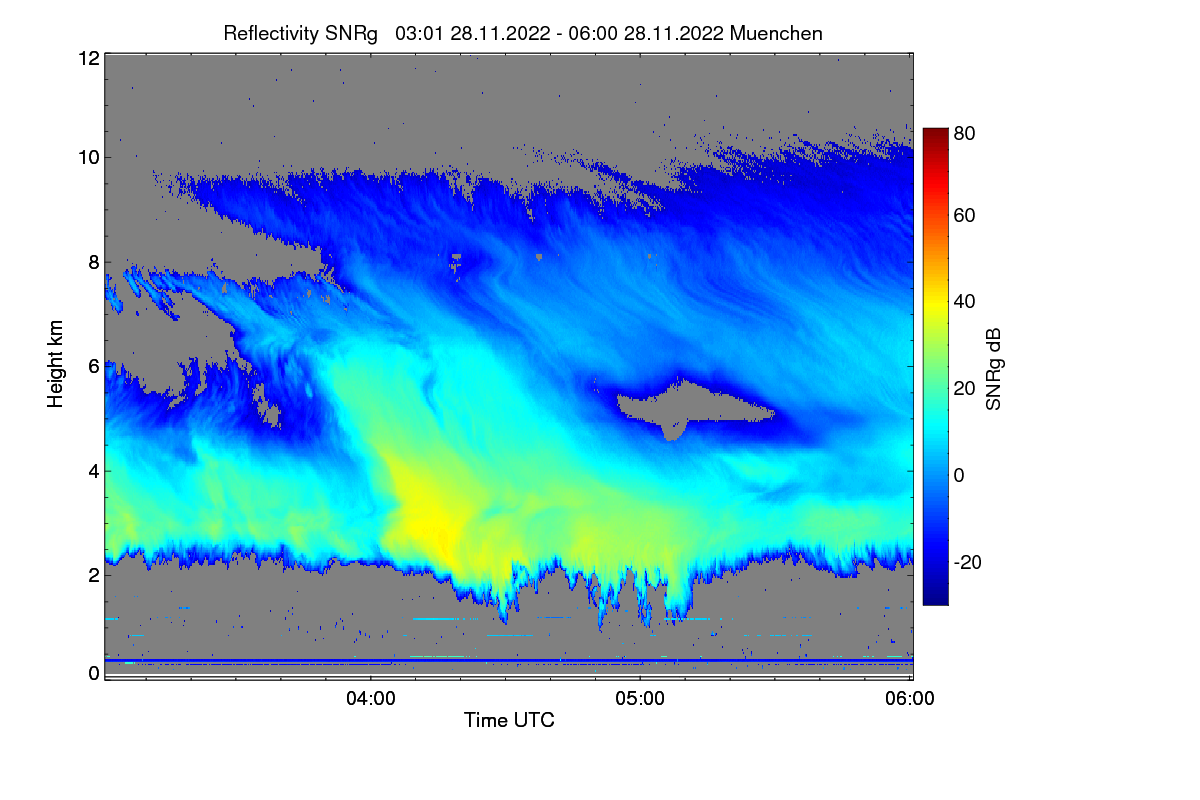This screenshot has height=800, width=1200.
Task: Click the height tick label 2
Action: point(94,575)
